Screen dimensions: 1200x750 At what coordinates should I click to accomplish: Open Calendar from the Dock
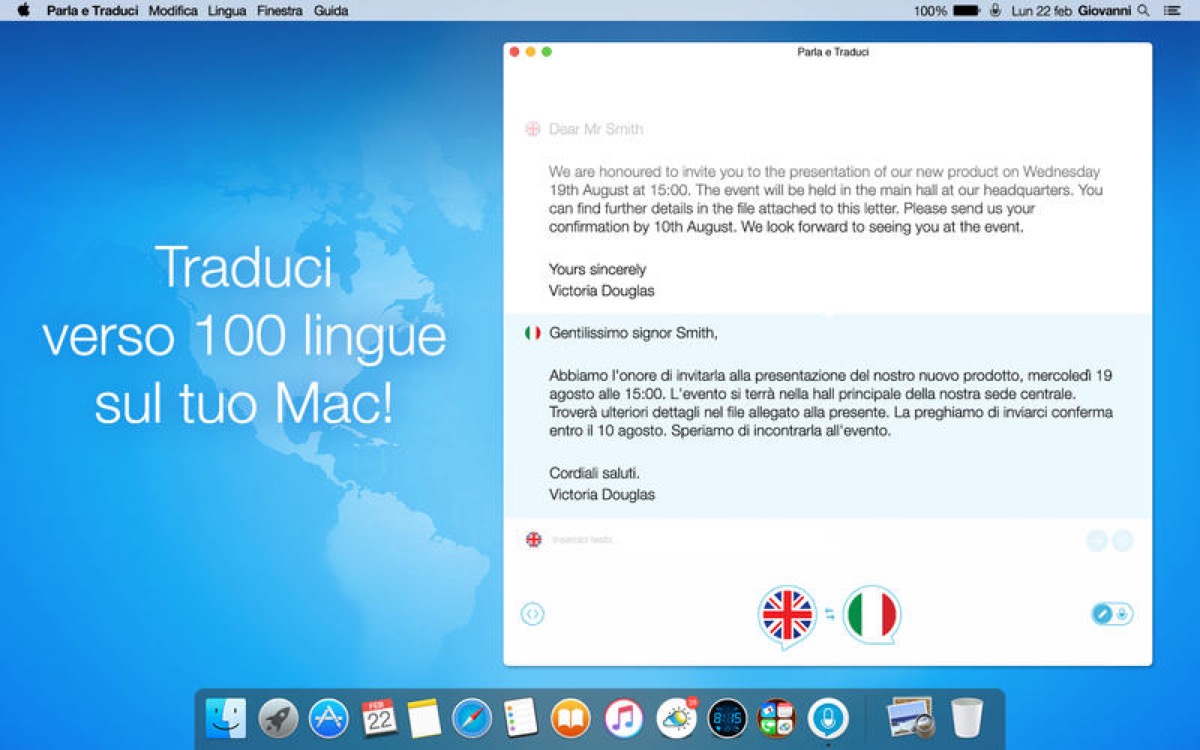click(379, 718)
